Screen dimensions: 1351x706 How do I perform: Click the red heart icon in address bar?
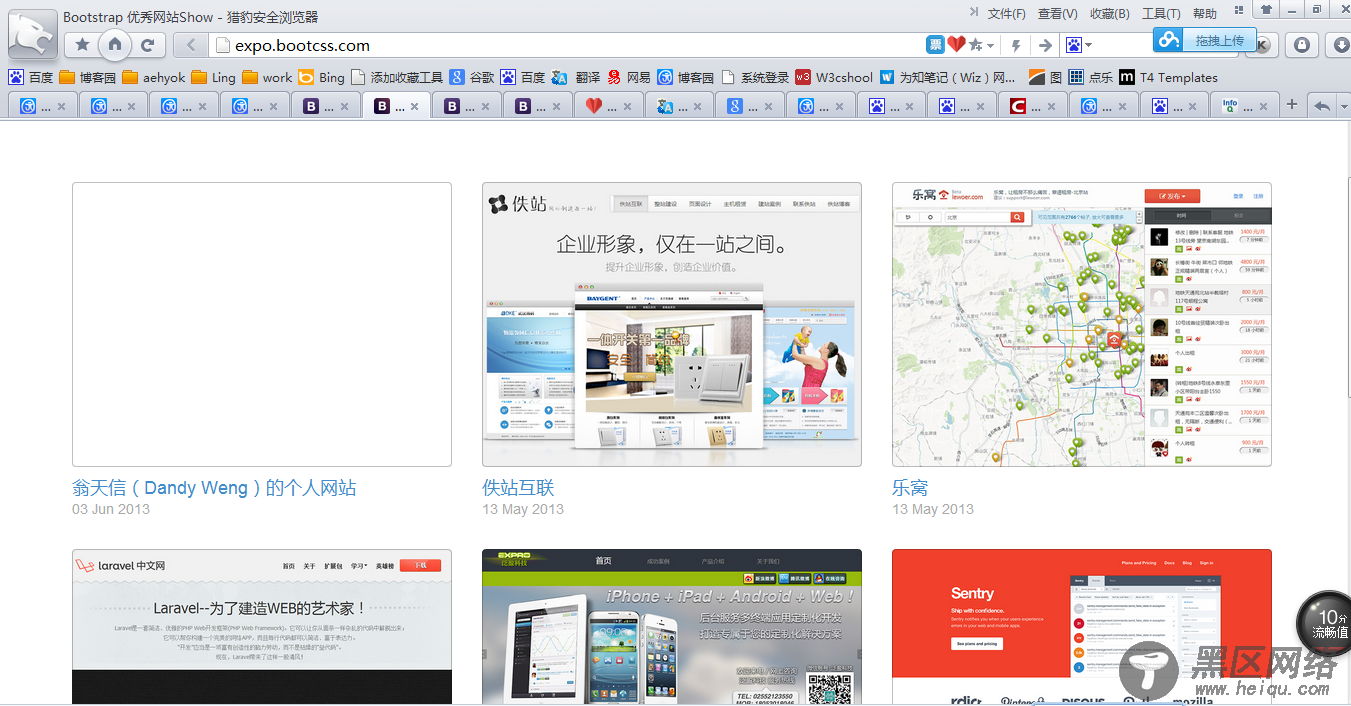(956, 45)
